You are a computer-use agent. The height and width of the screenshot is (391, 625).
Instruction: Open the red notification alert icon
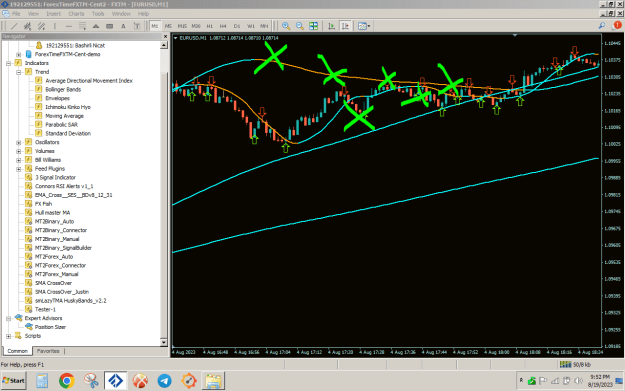(617, 25)
